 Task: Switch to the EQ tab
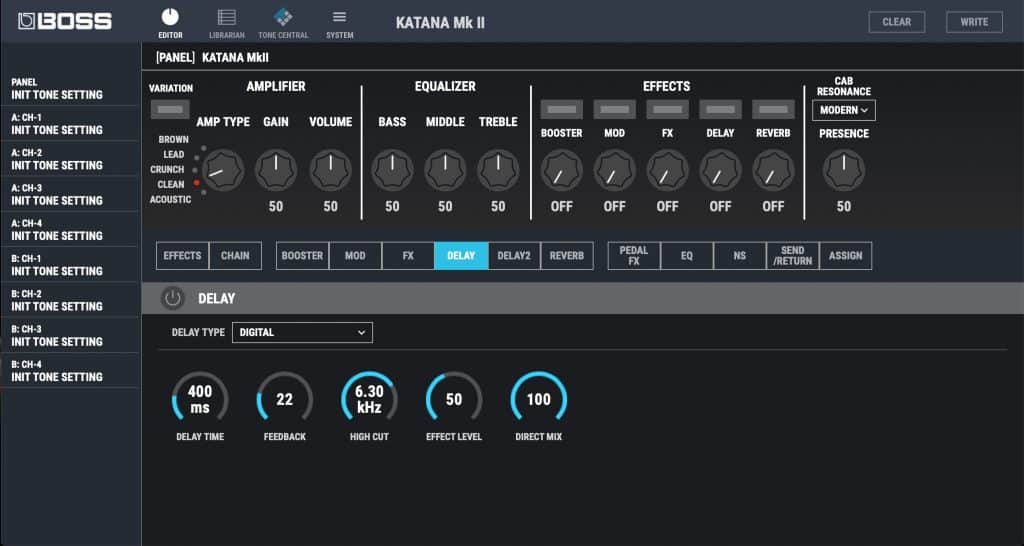687,256
